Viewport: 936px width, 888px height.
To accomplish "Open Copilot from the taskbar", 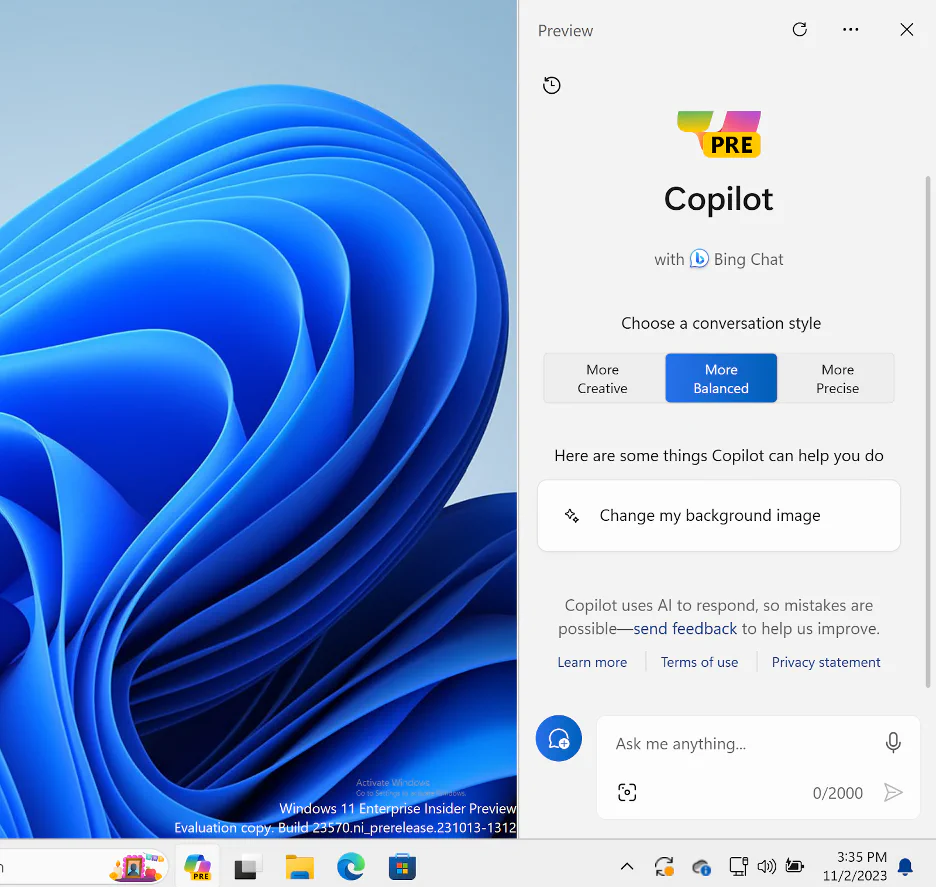I will pyautogui.click(x=197, y=867).
